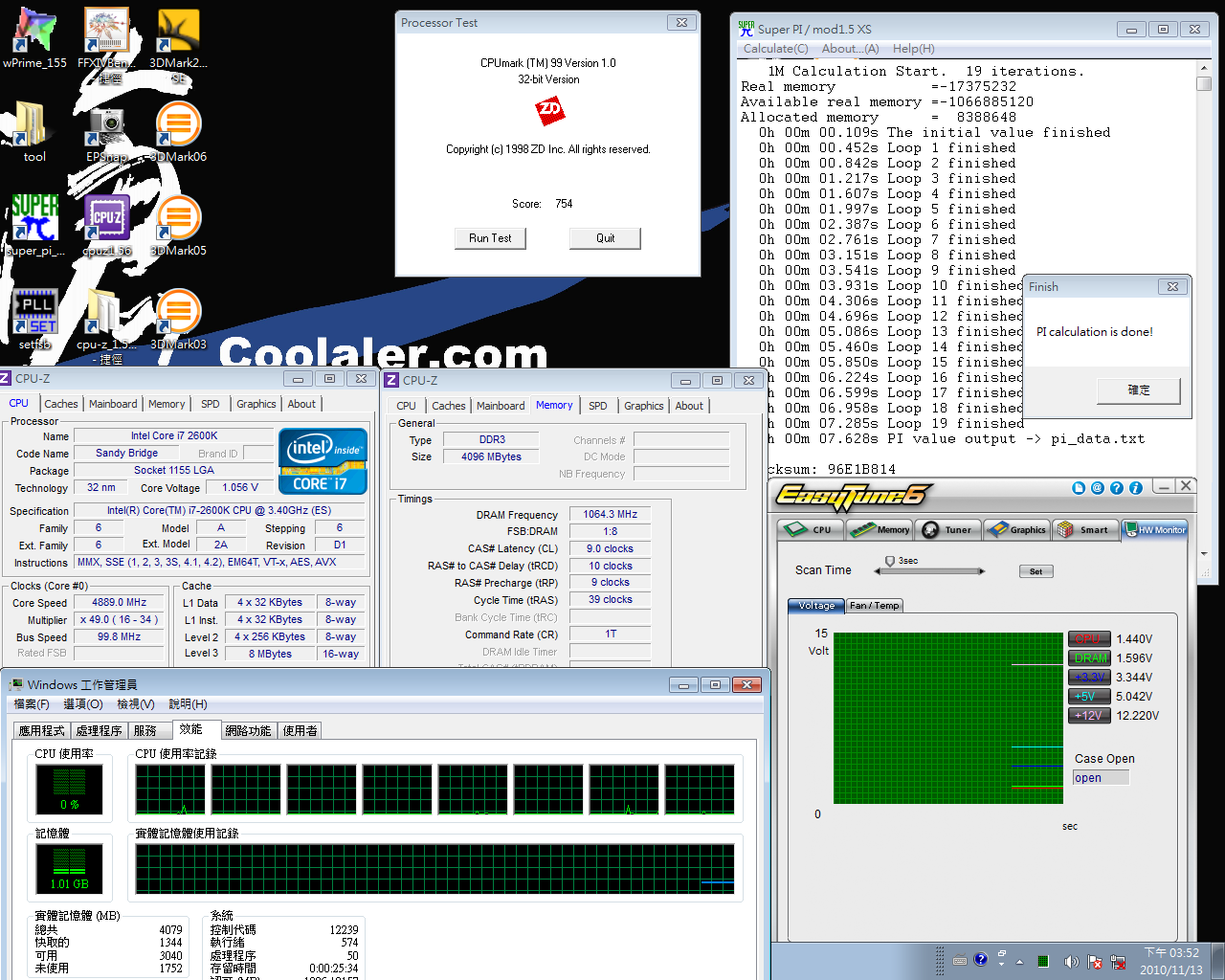The width and height of the screenshot is (1225, 980).
Task: Click EasyTune6 document icon in title bar
Action: point(1079,488)
